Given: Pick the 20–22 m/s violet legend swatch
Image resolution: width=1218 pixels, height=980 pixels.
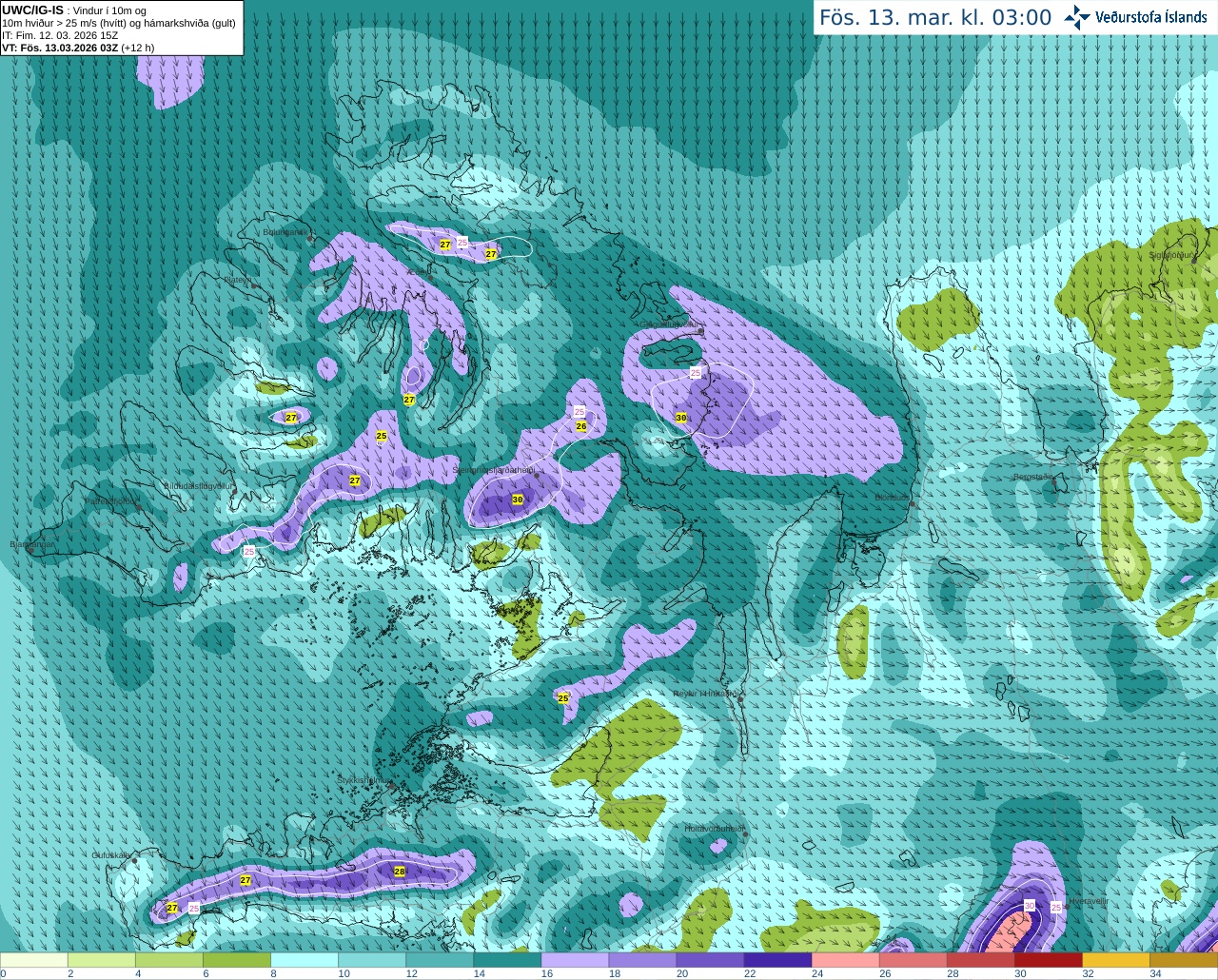Looking at the screenshot, I should [710, 960].
